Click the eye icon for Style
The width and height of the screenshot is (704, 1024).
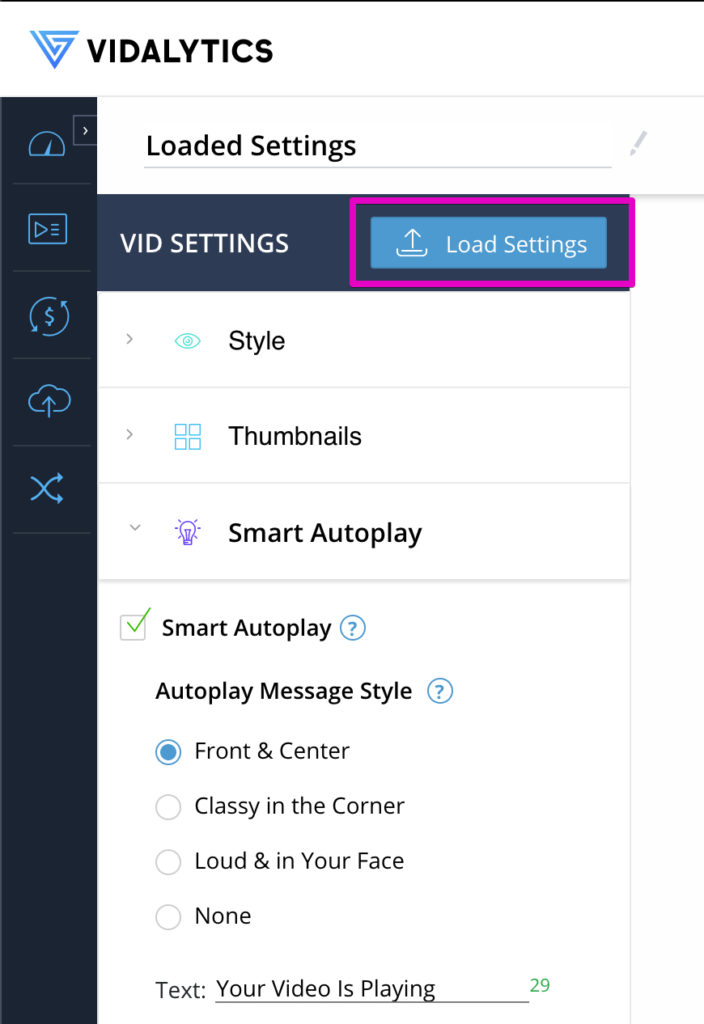click(187, 341)
